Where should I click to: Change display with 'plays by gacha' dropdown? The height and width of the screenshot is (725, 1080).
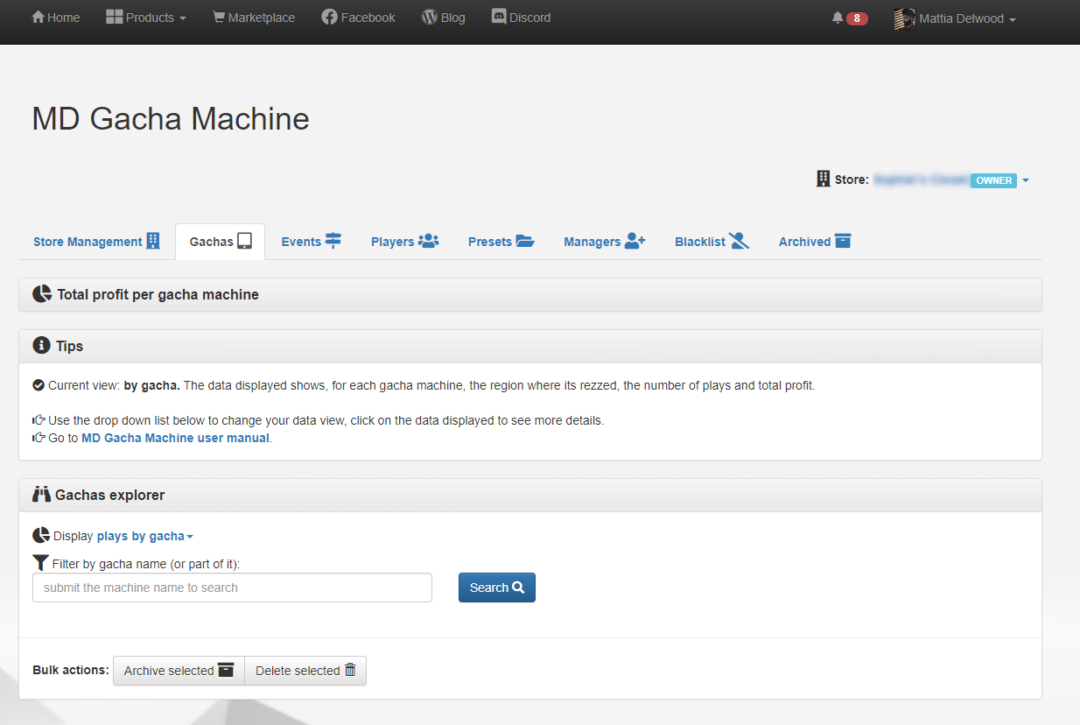click(144, 535)
